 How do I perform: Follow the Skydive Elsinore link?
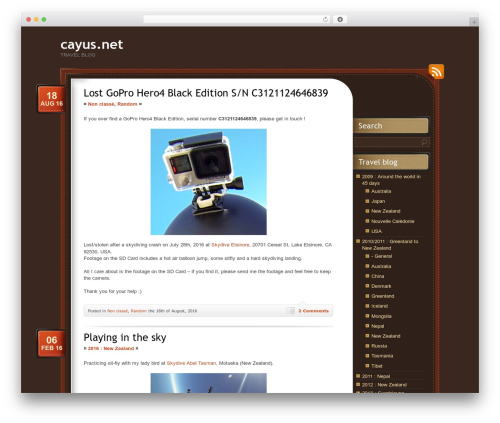(230, 245)
